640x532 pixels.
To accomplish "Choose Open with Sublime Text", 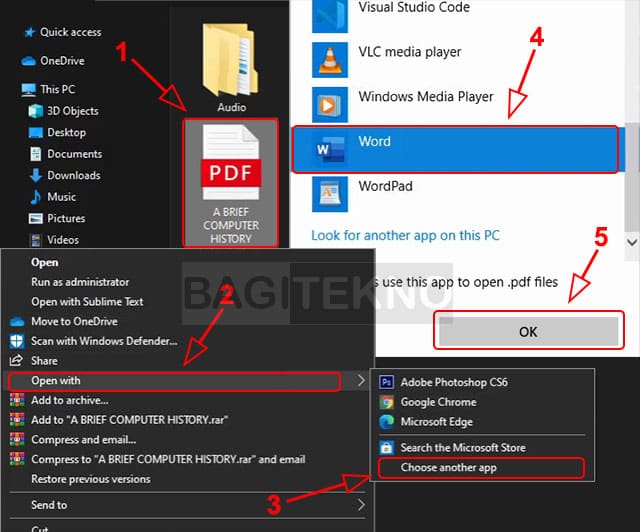I will coord(87,302).
